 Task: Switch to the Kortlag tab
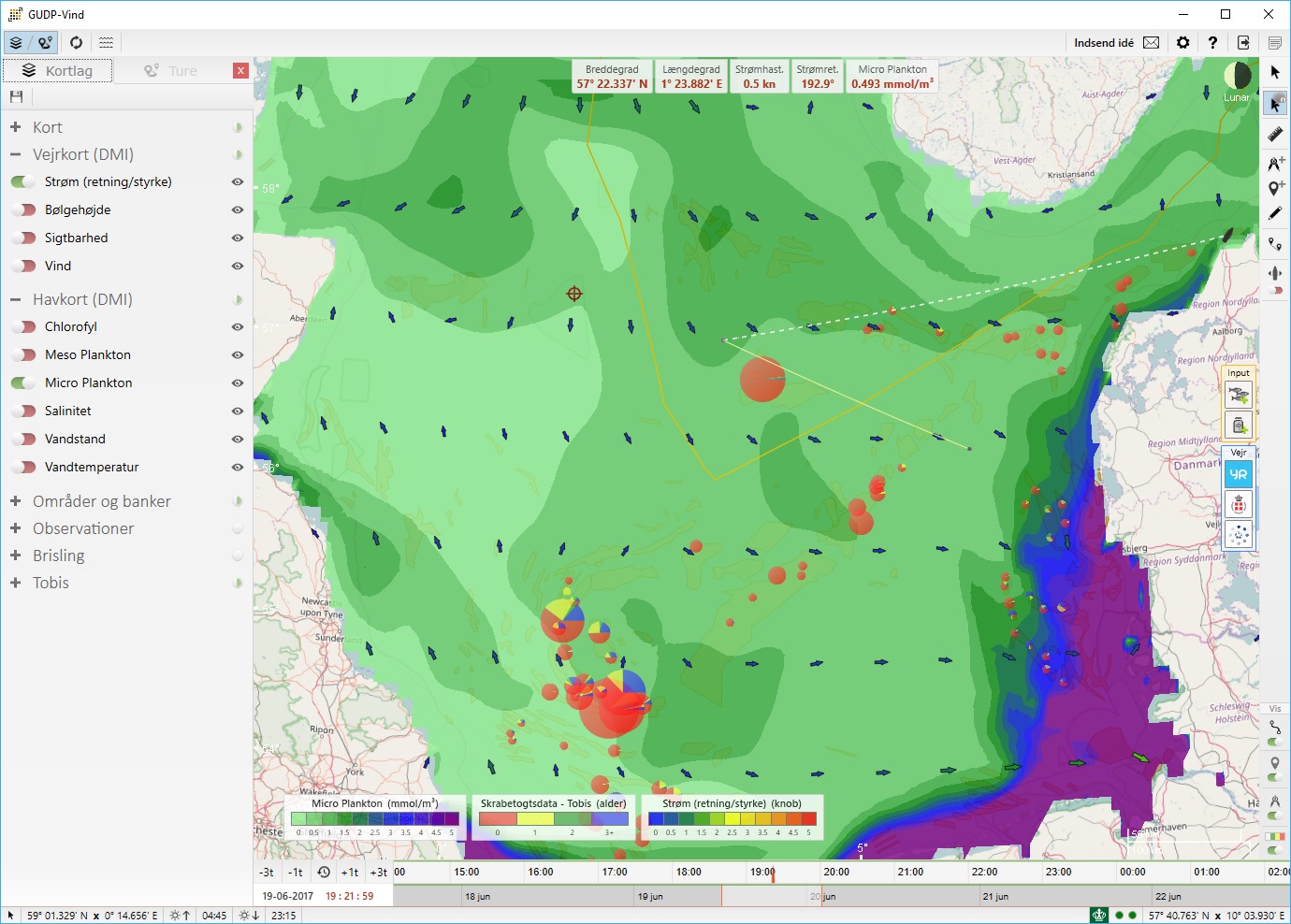(x=58, y=71)
